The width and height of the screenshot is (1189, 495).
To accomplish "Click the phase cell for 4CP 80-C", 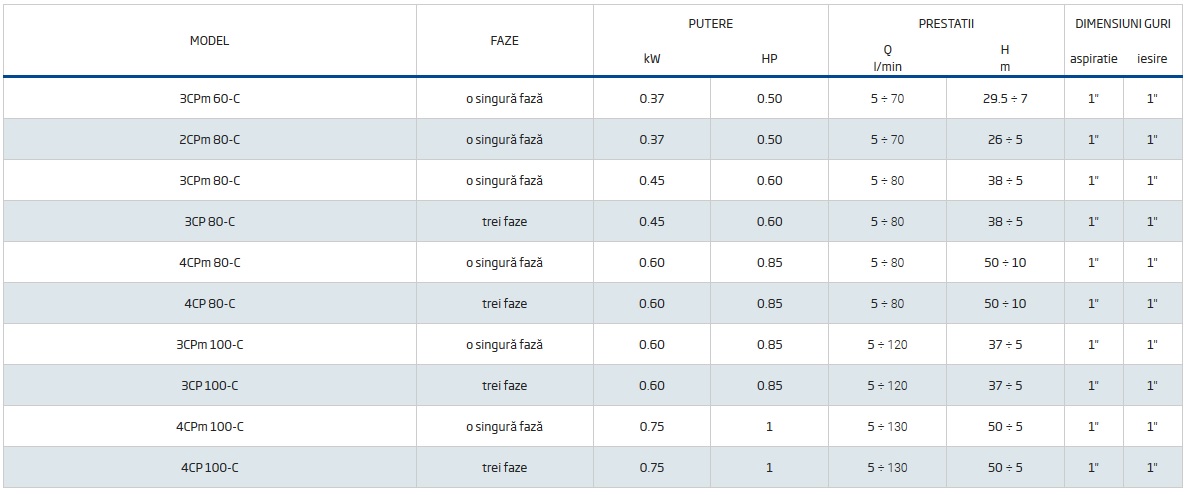I will pos(504,304).
